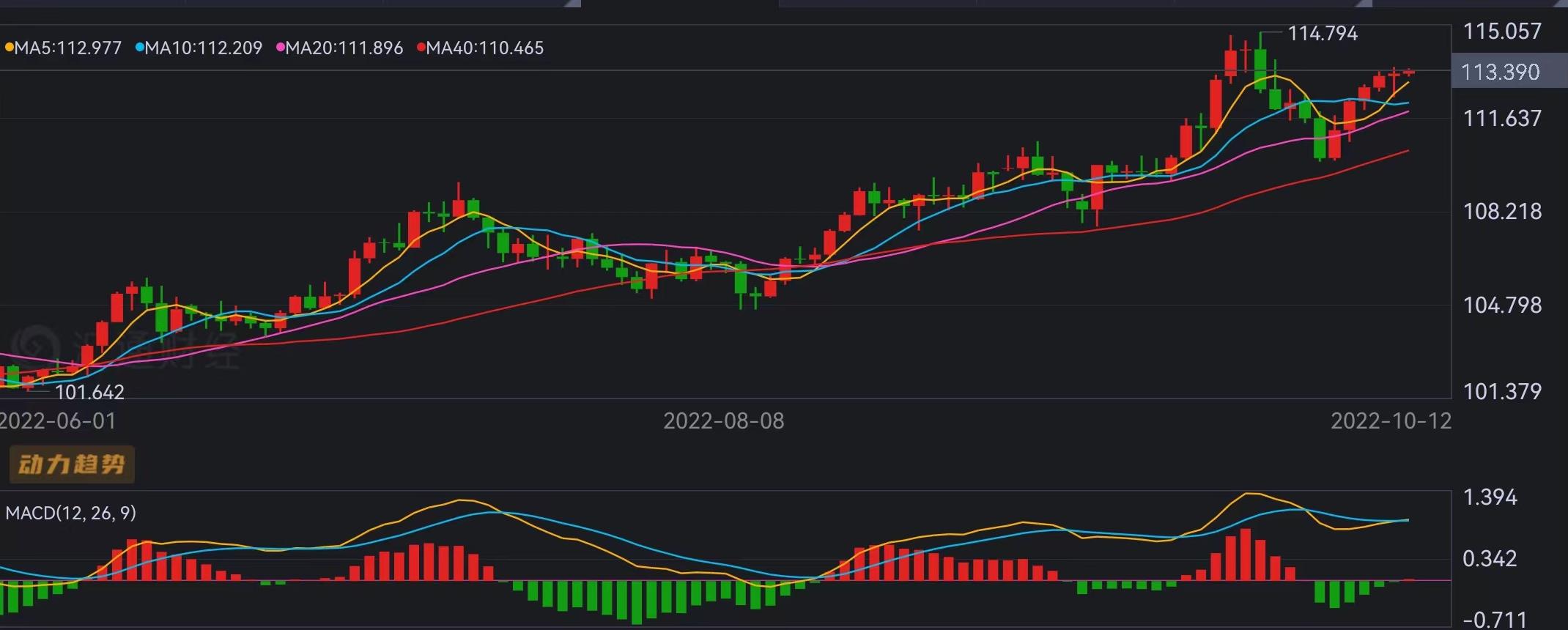The image size is (1568, 630).
Task: Click the 108.218 price axis label
Action: (x=1501, y=212)
